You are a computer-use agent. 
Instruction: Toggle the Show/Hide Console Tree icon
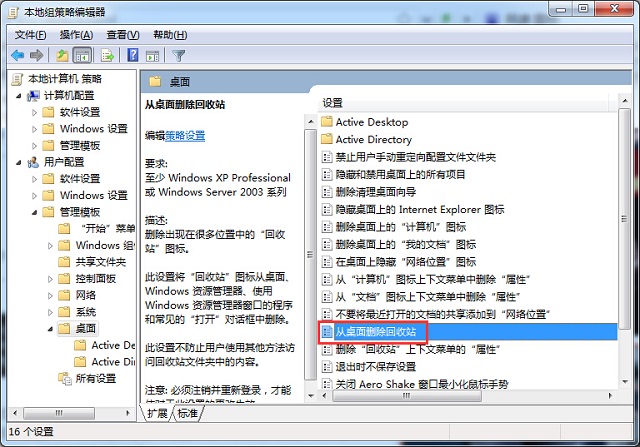tap(83, 56)
